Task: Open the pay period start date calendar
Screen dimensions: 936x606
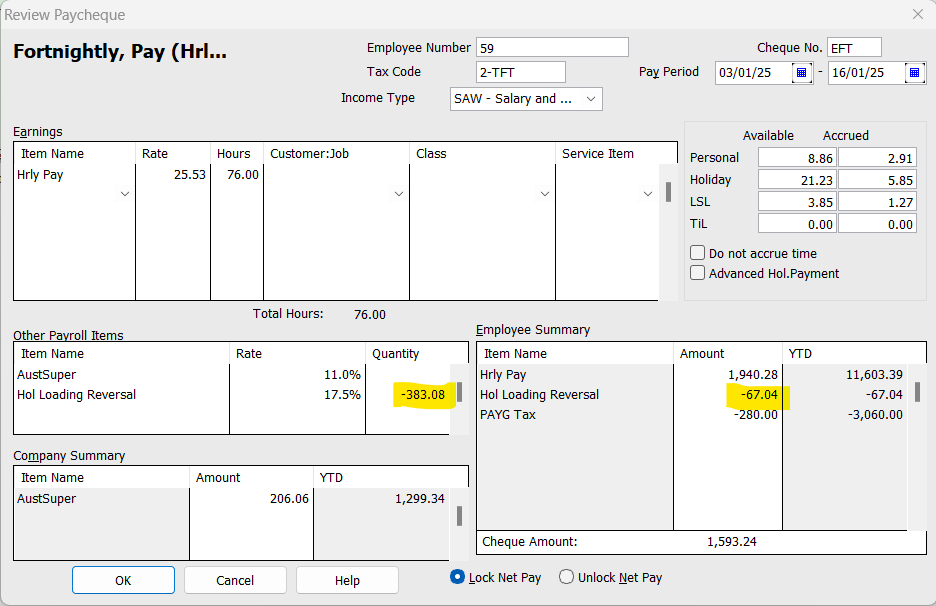Action: [x=802, y=73]
